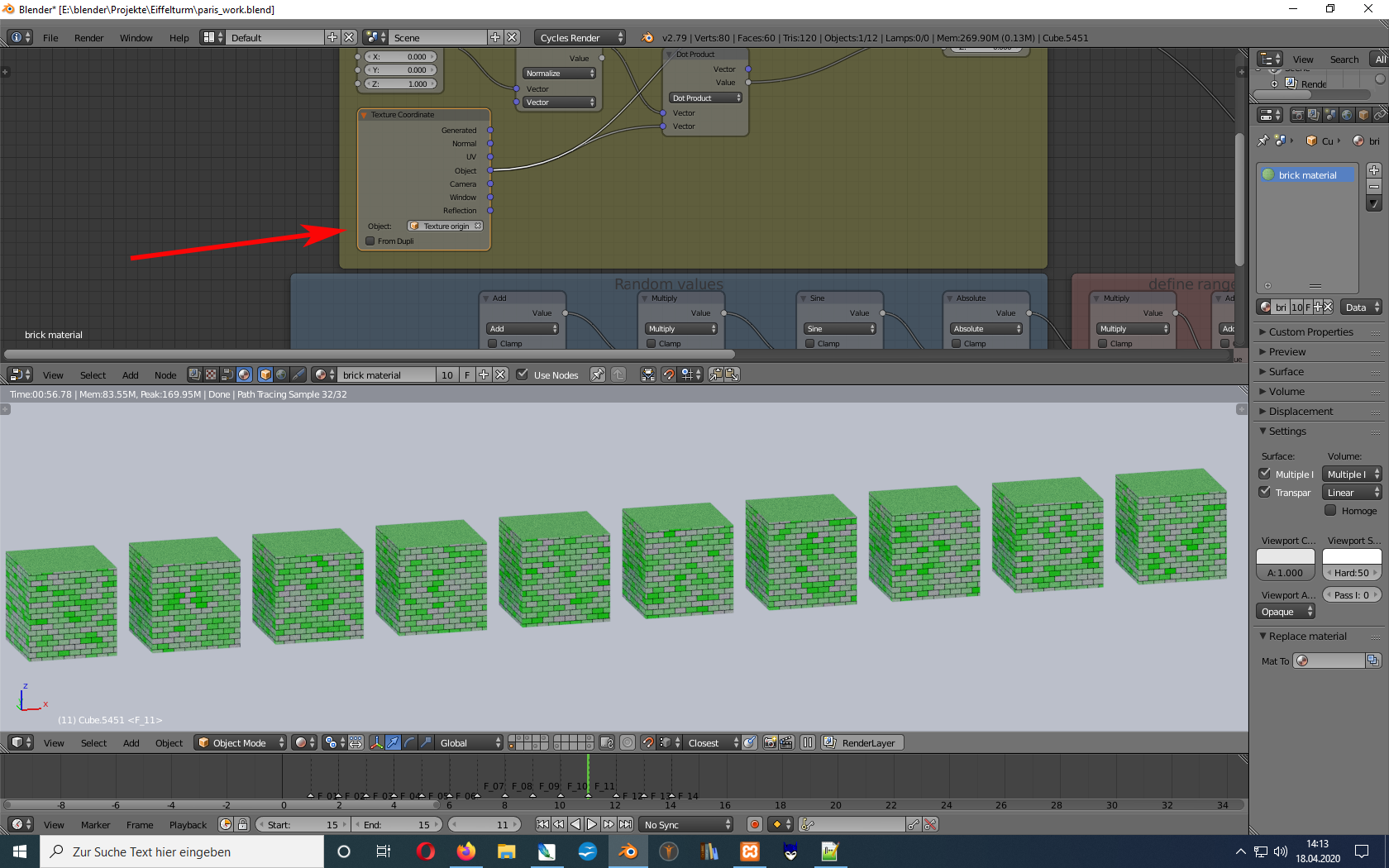Click the auto keyframe record button
Image resolution: width=1389 pixels, height=868 pixels.
click(754, 824)
